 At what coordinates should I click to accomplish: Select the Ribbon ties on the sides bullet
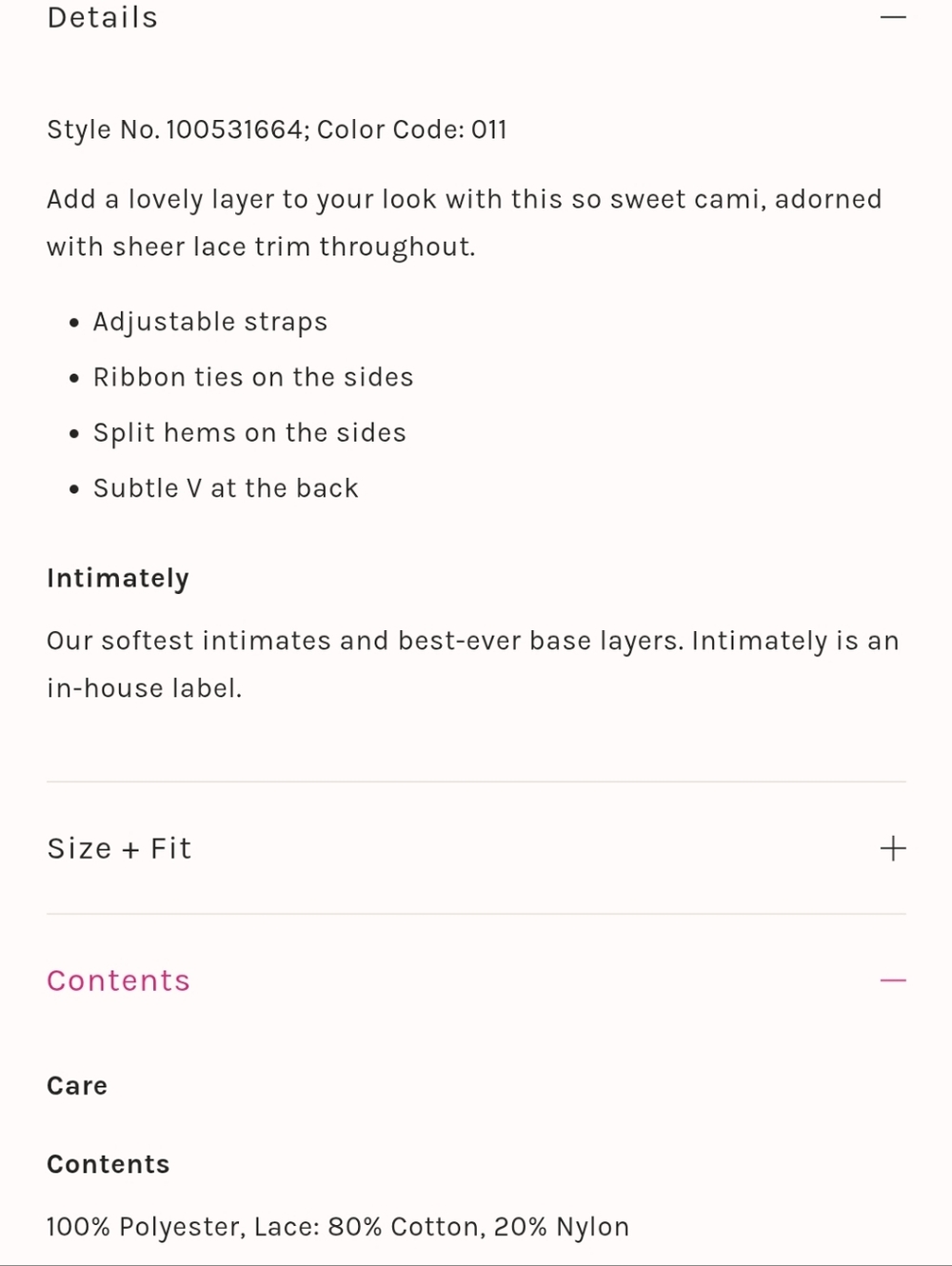click(x=252, y=377)
